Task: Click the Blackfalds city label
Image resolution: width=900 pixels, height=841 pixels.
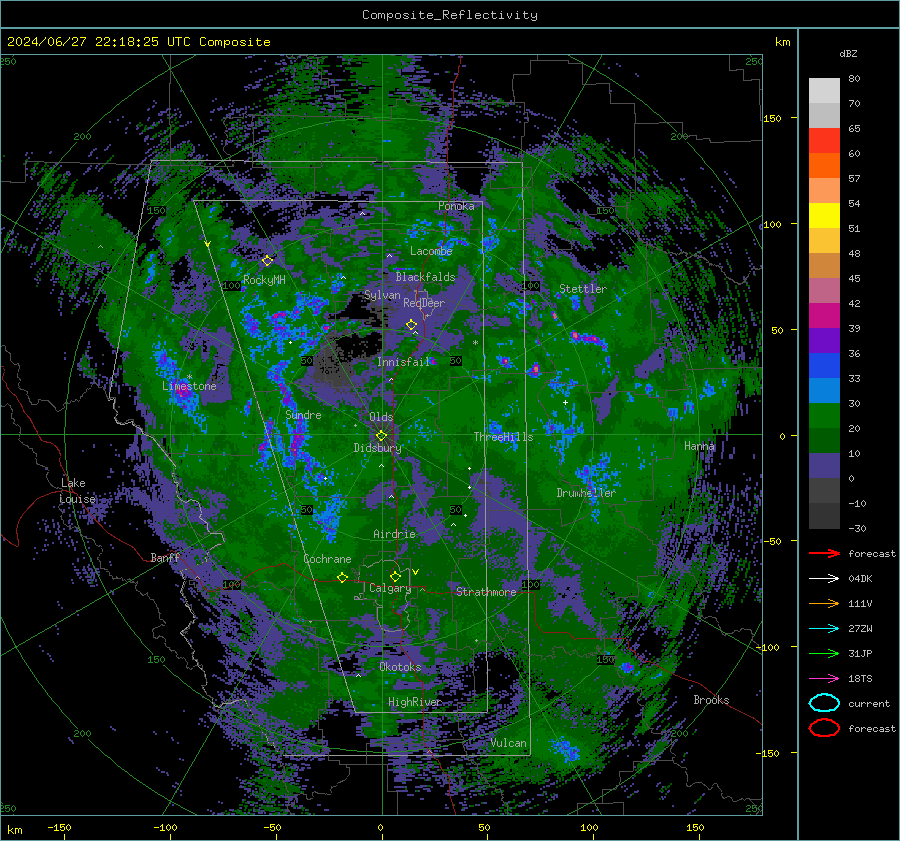Action: coord(425,277)
